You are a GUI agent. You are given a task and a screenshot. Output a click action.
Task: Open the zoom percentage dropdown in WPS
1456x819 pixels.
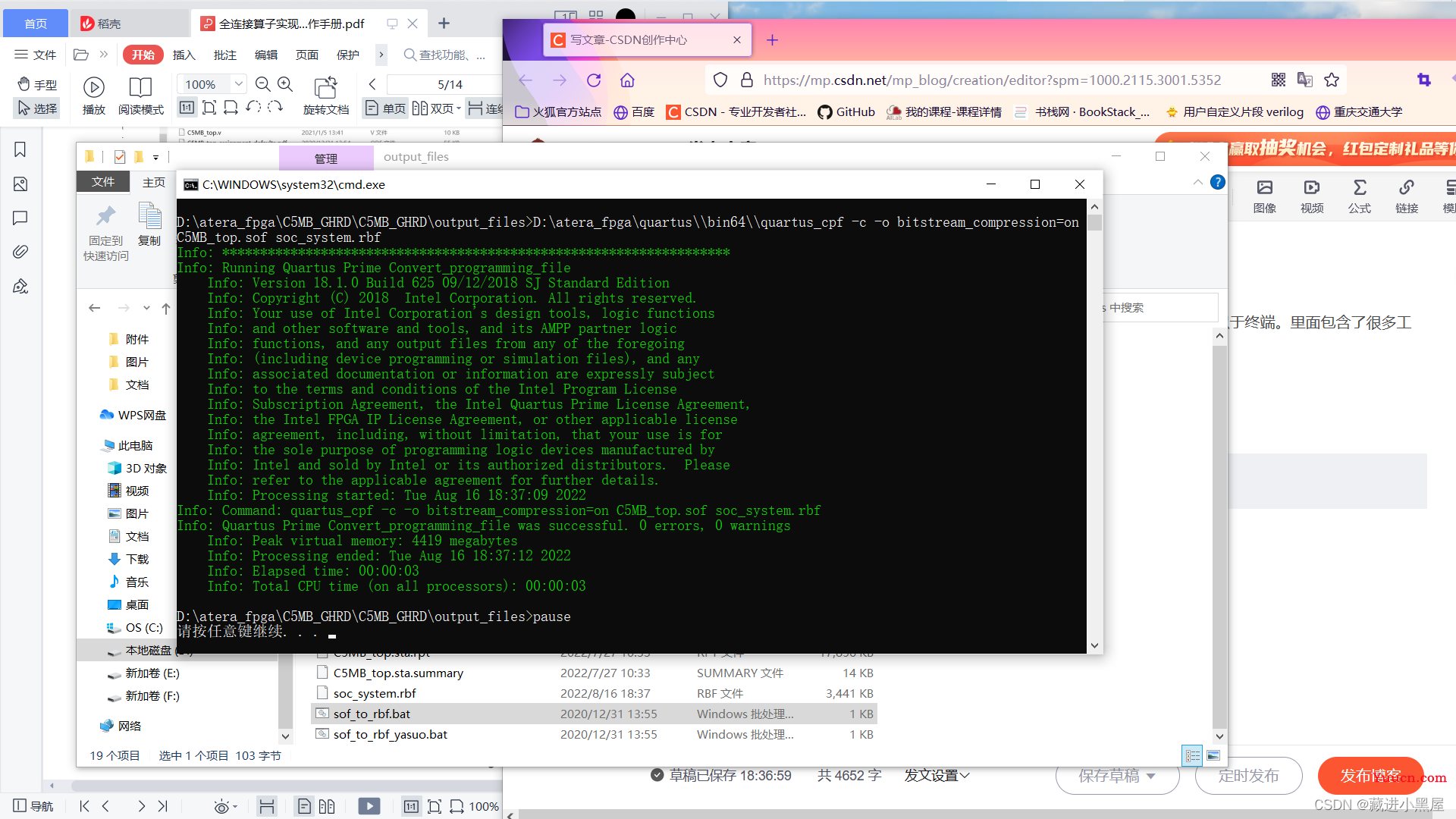(239, 84)
